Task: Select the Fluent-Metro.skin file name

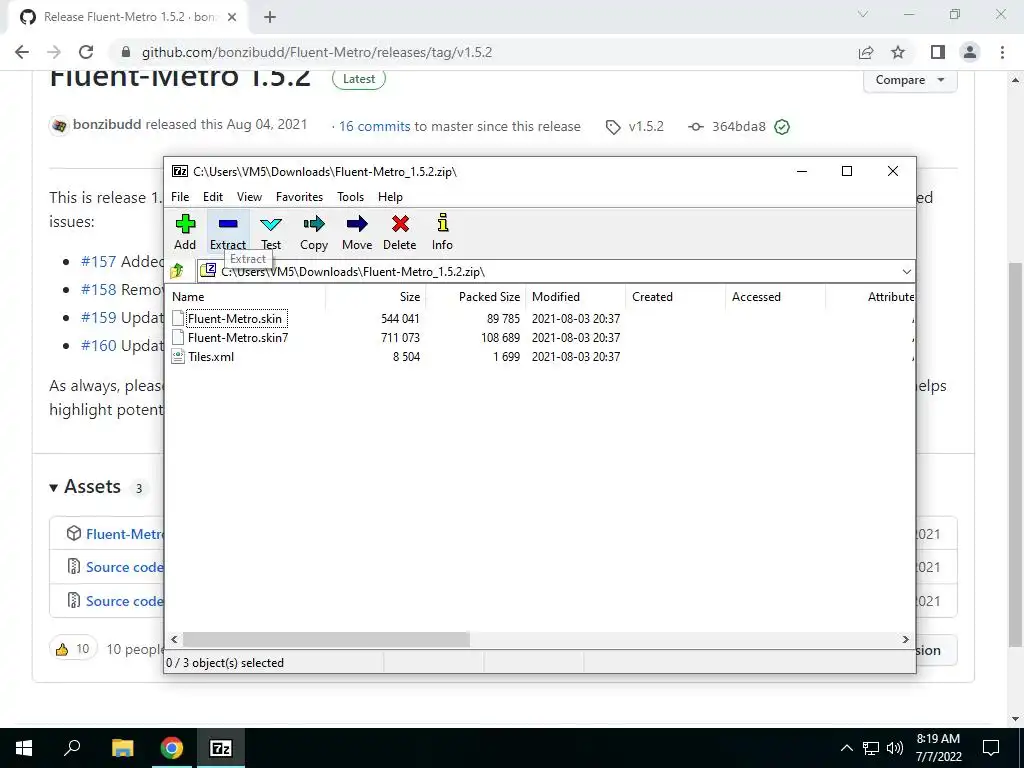Action: (235, 319)
